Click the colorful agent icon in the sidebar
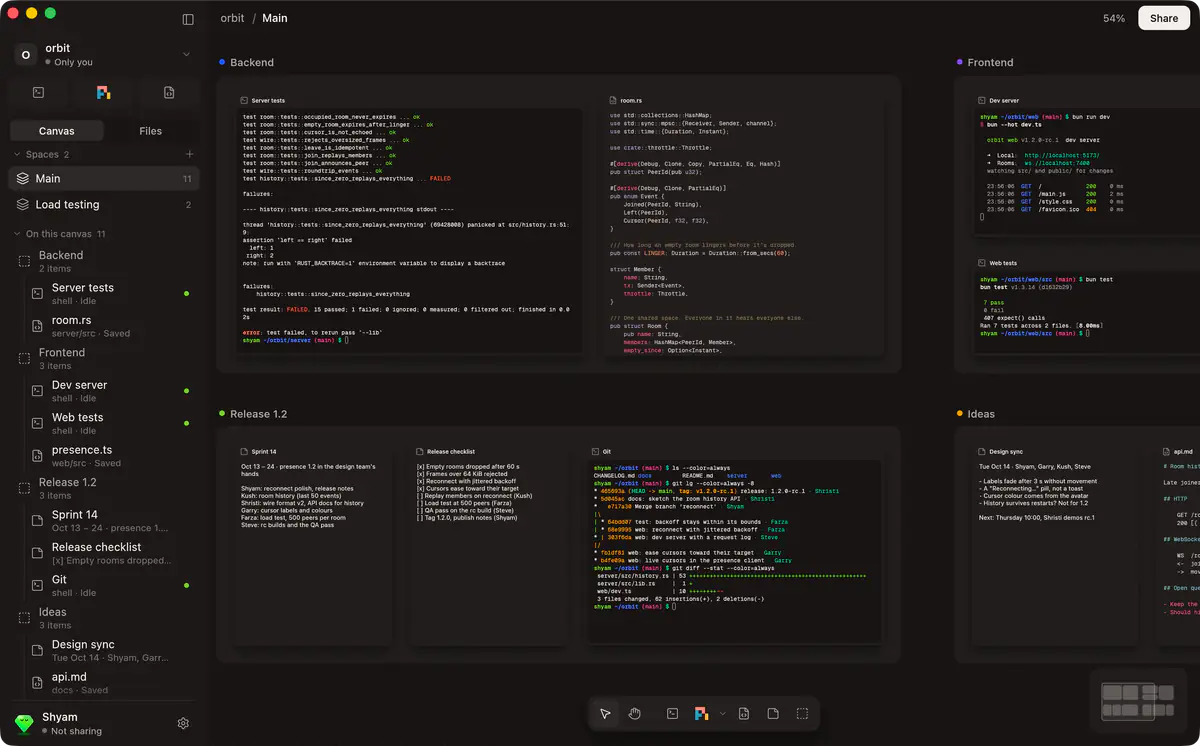Screen dimensions: 1200x746 (x=103, y=93)
